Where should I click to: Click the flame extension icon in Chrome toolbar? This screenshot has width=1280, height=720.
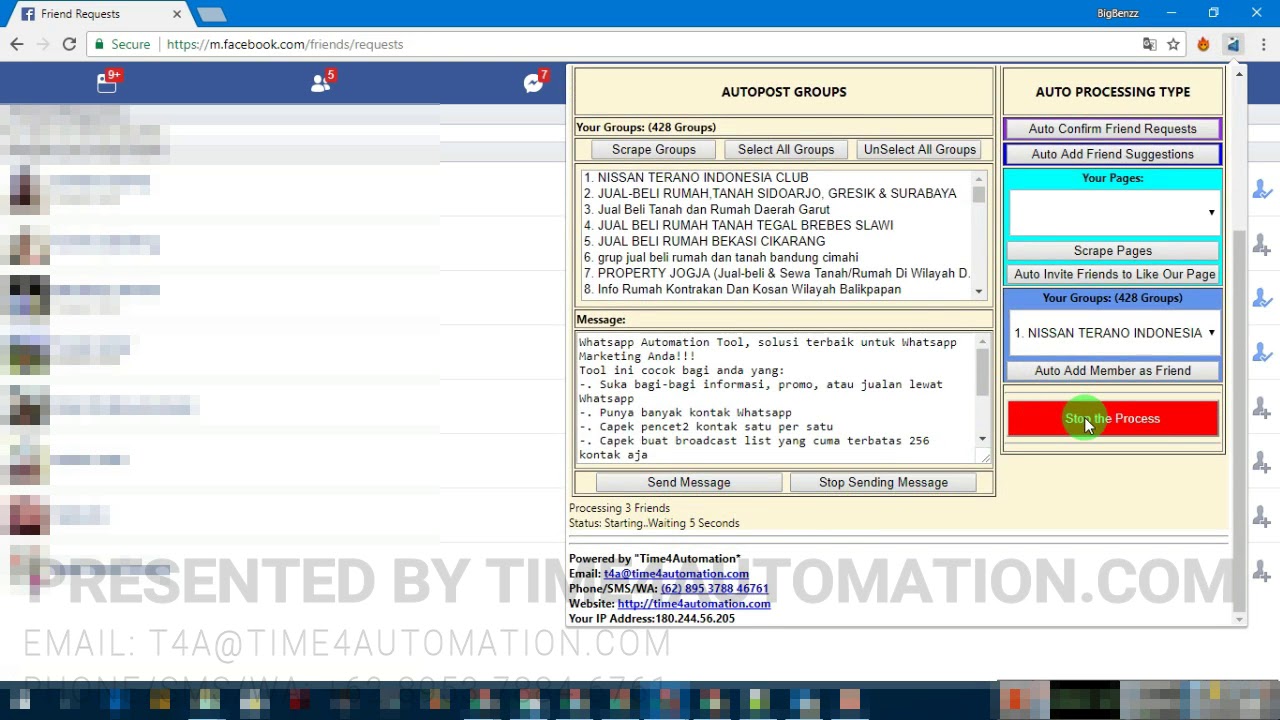(1203, 44)
